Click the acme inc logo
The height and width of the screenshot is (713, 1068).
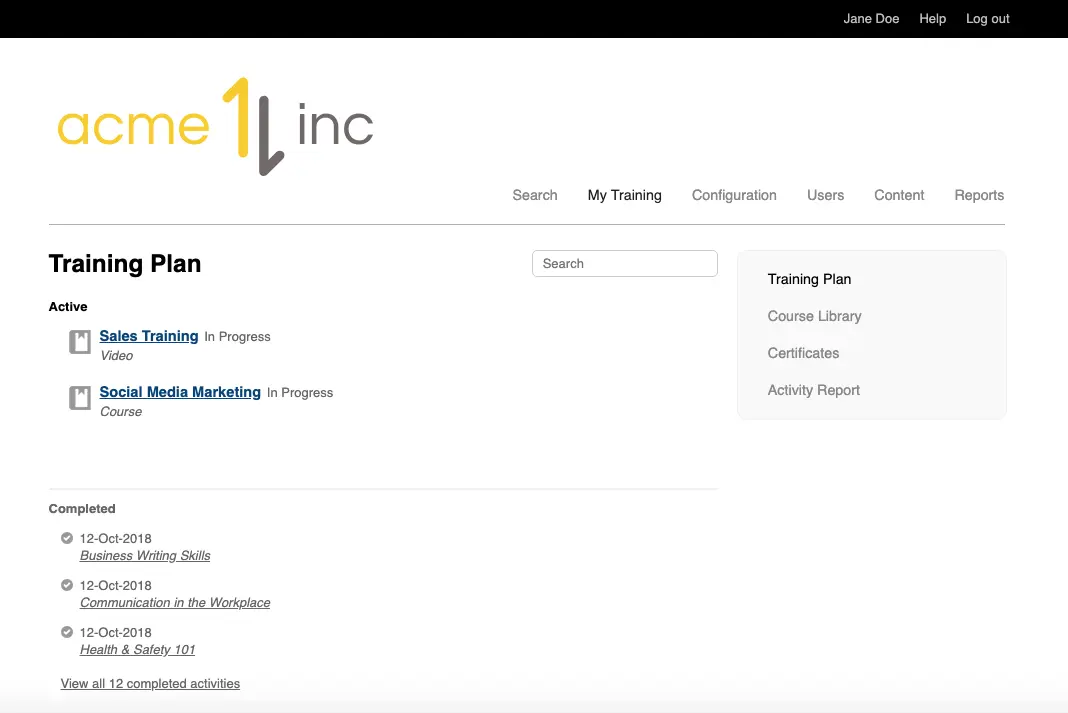tap(215, 127)
